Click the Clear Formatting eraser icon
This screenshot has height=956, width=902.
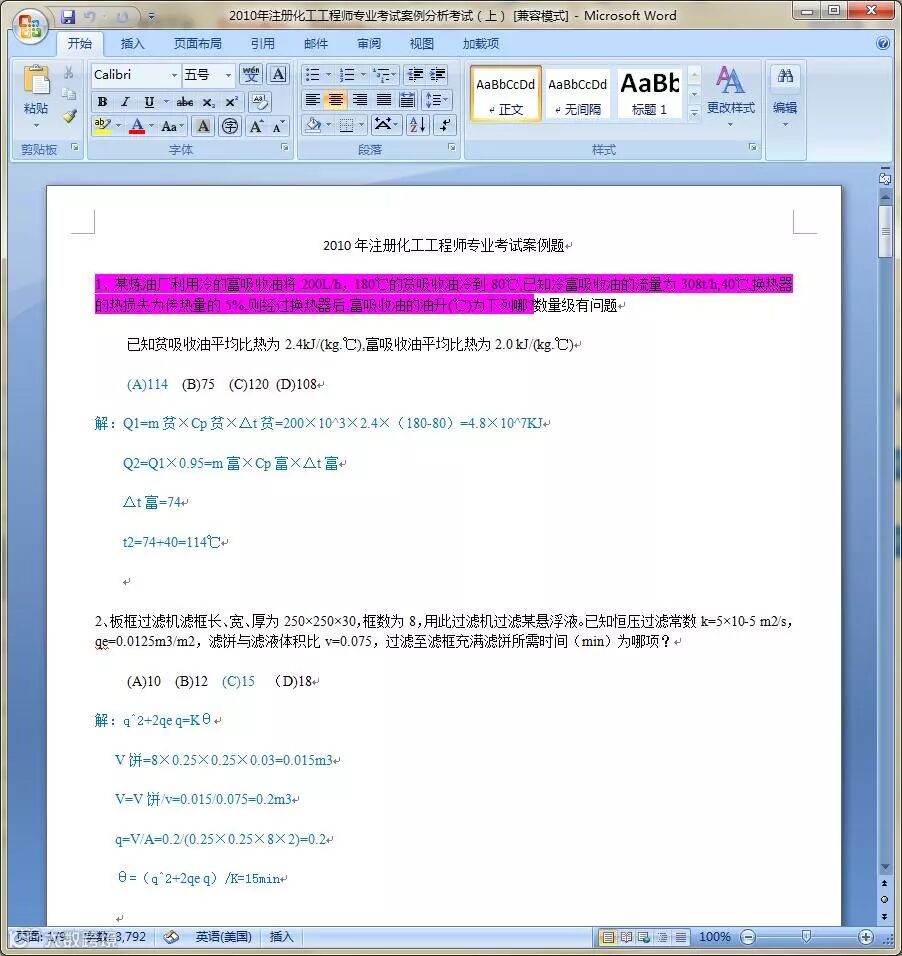259,101
